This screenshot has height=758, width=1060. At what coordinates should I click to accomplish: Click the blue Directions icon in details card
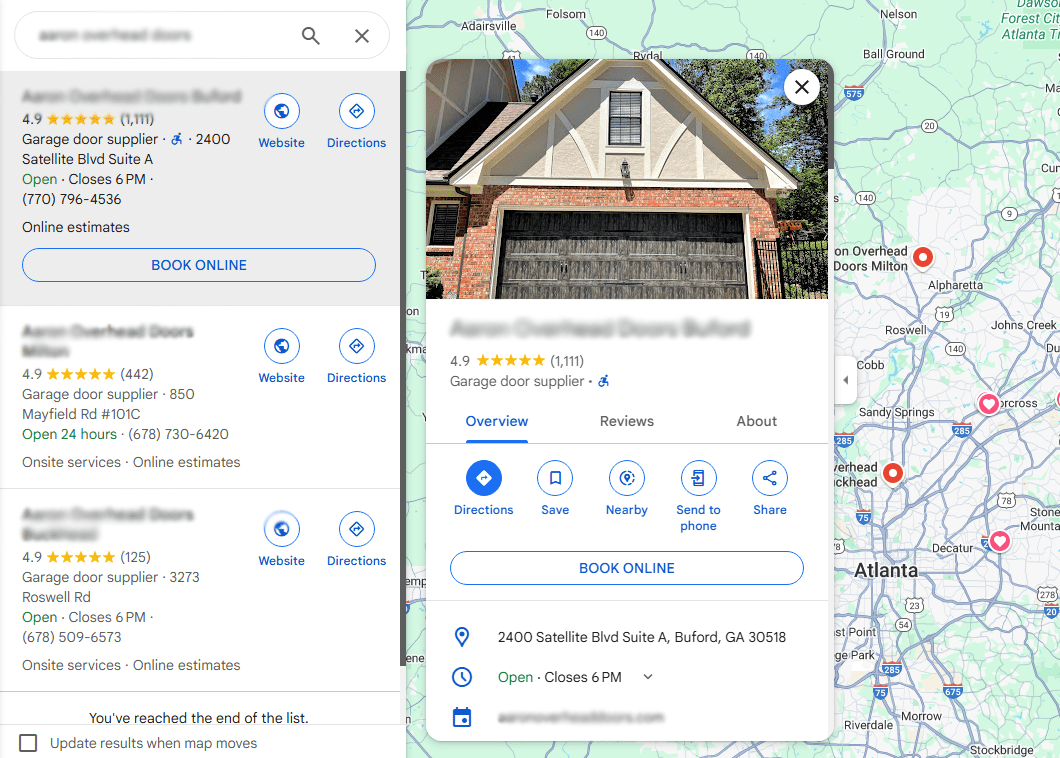pyautogui.click(x=483, y=478)
